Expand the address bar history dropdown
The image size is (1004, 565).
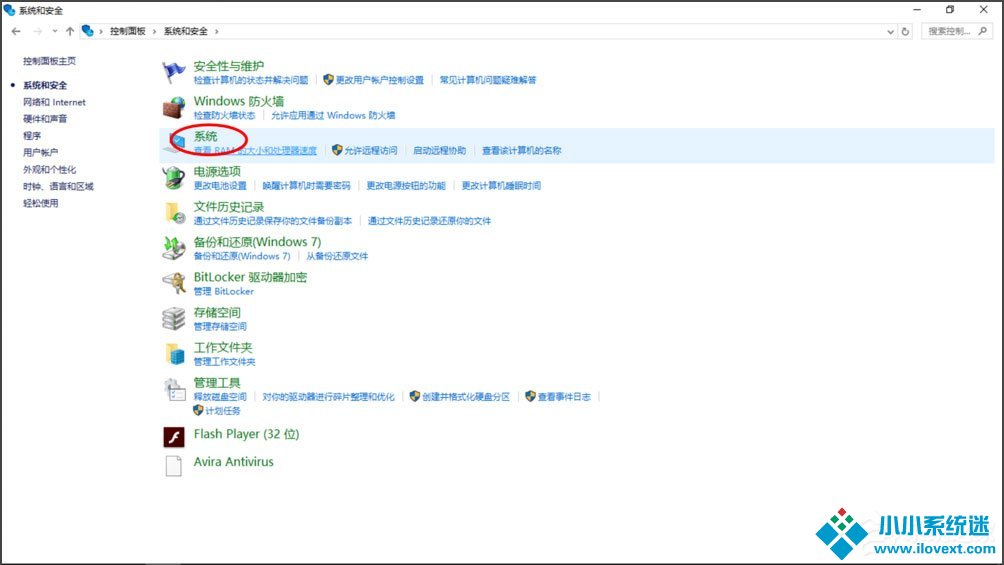click(890, 31)
